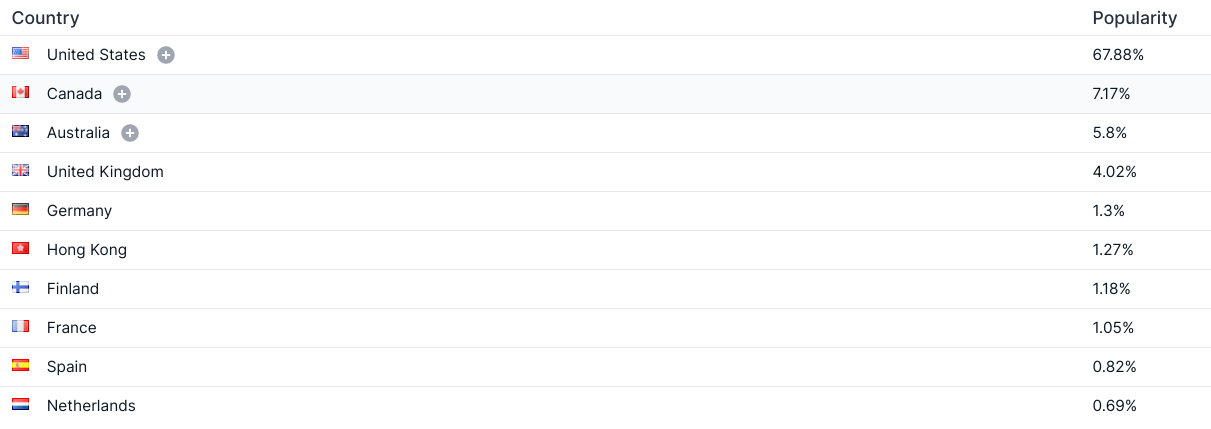Screen dimensions: 1211x429
Task: Click the Hong Kong flag icon
Action: click(20, 249)
